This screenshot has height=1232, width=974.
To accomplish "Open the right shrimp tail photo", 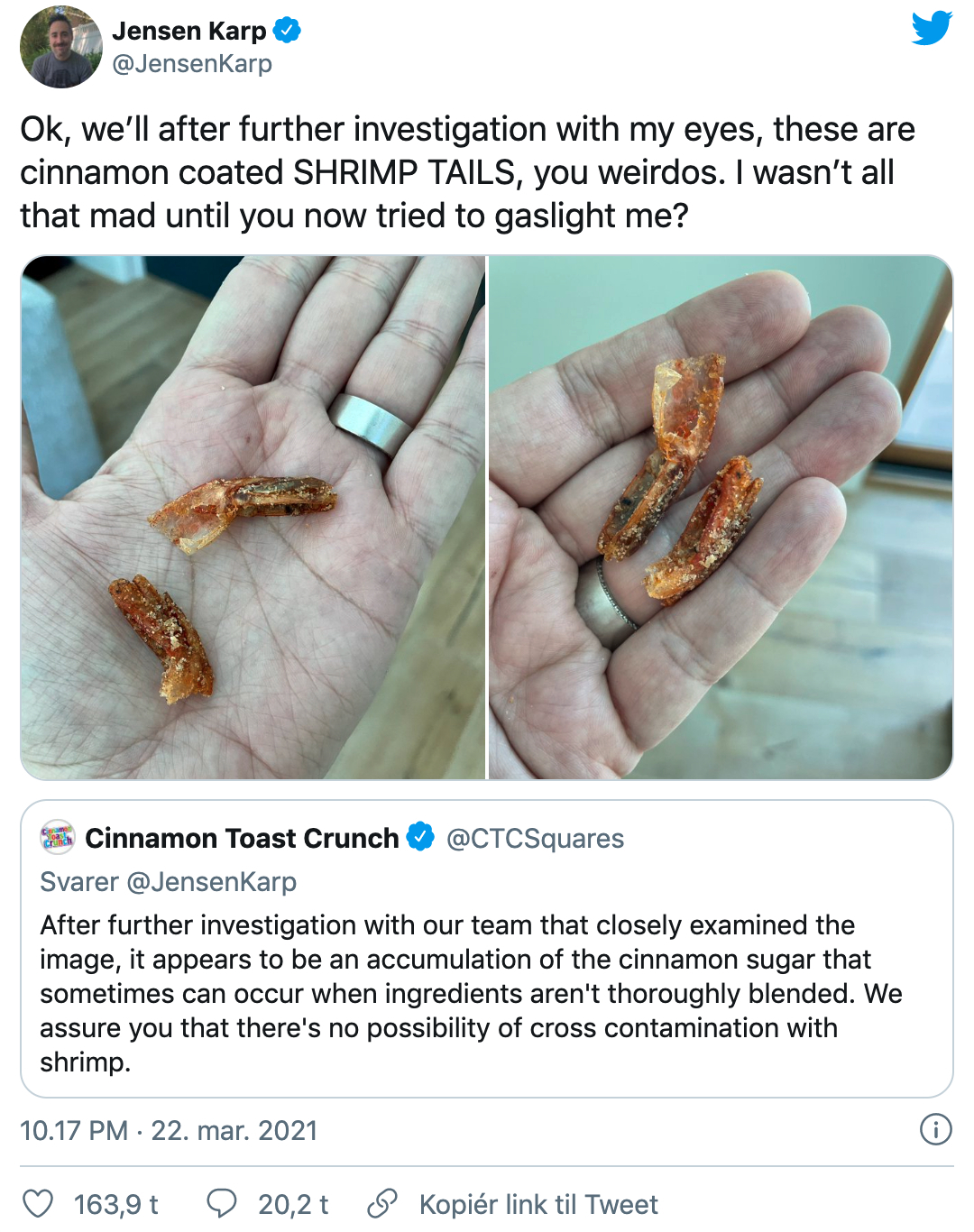I will (720, 518).
